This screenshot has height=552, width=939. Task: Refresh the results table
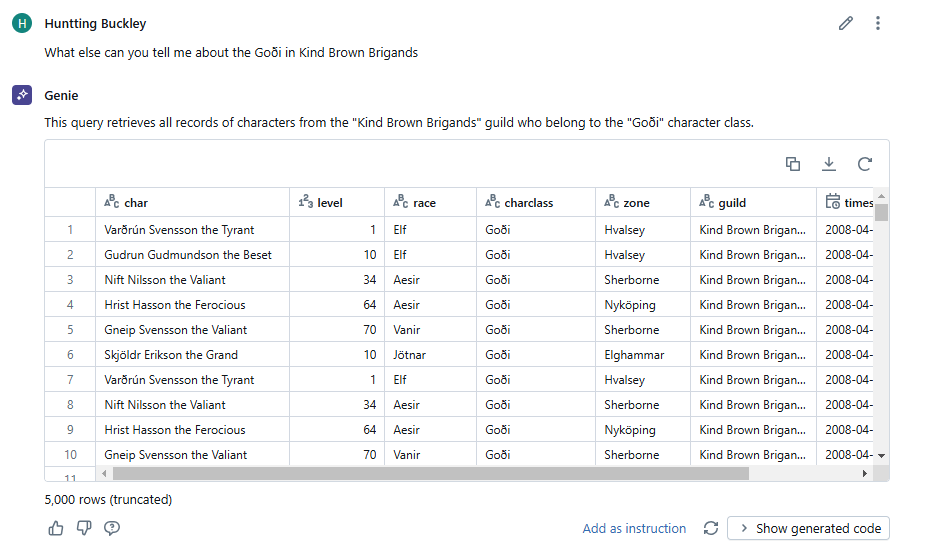865,164
